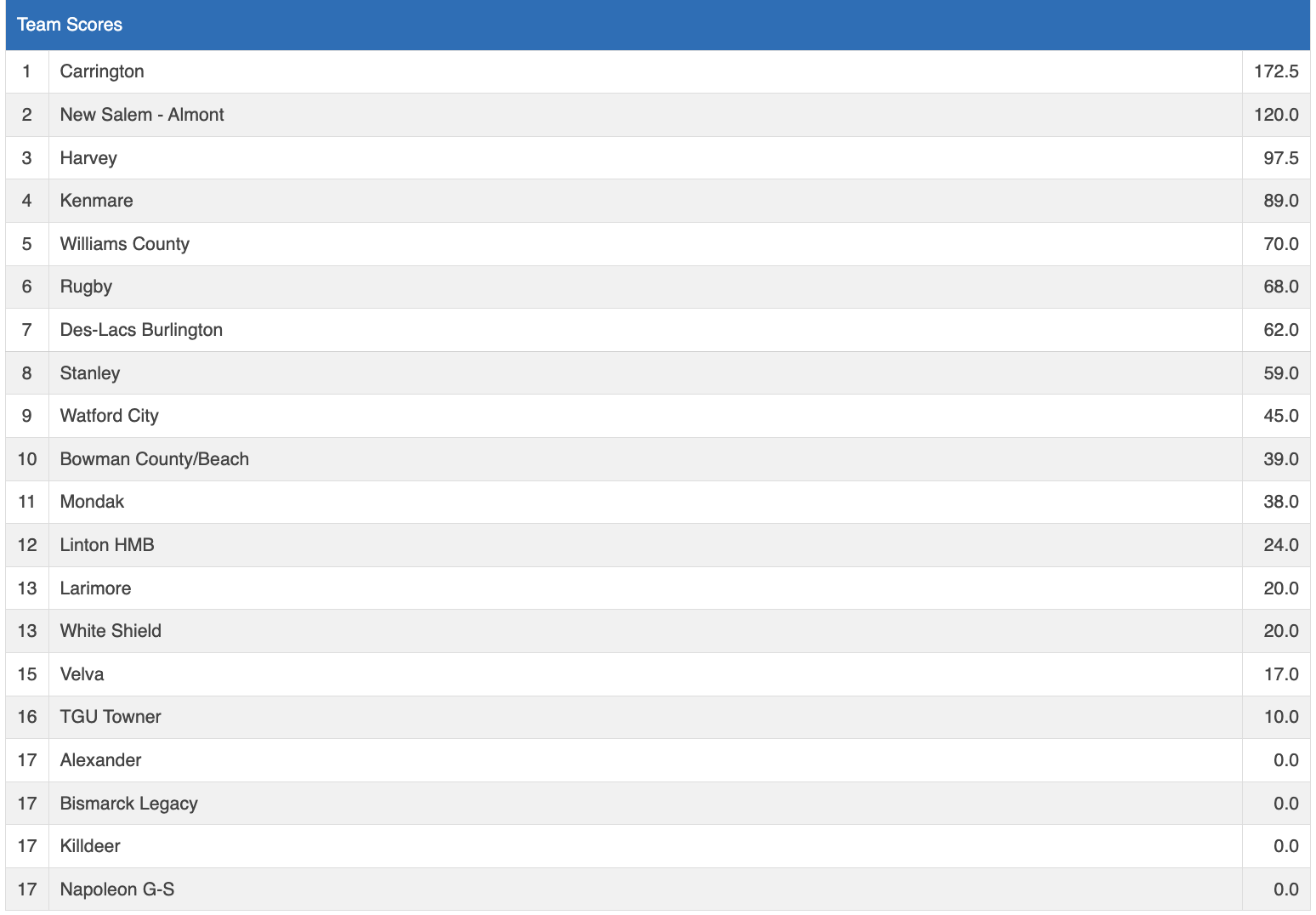Click the Rugby team name
1316x915 pixels.
point(86,287)
